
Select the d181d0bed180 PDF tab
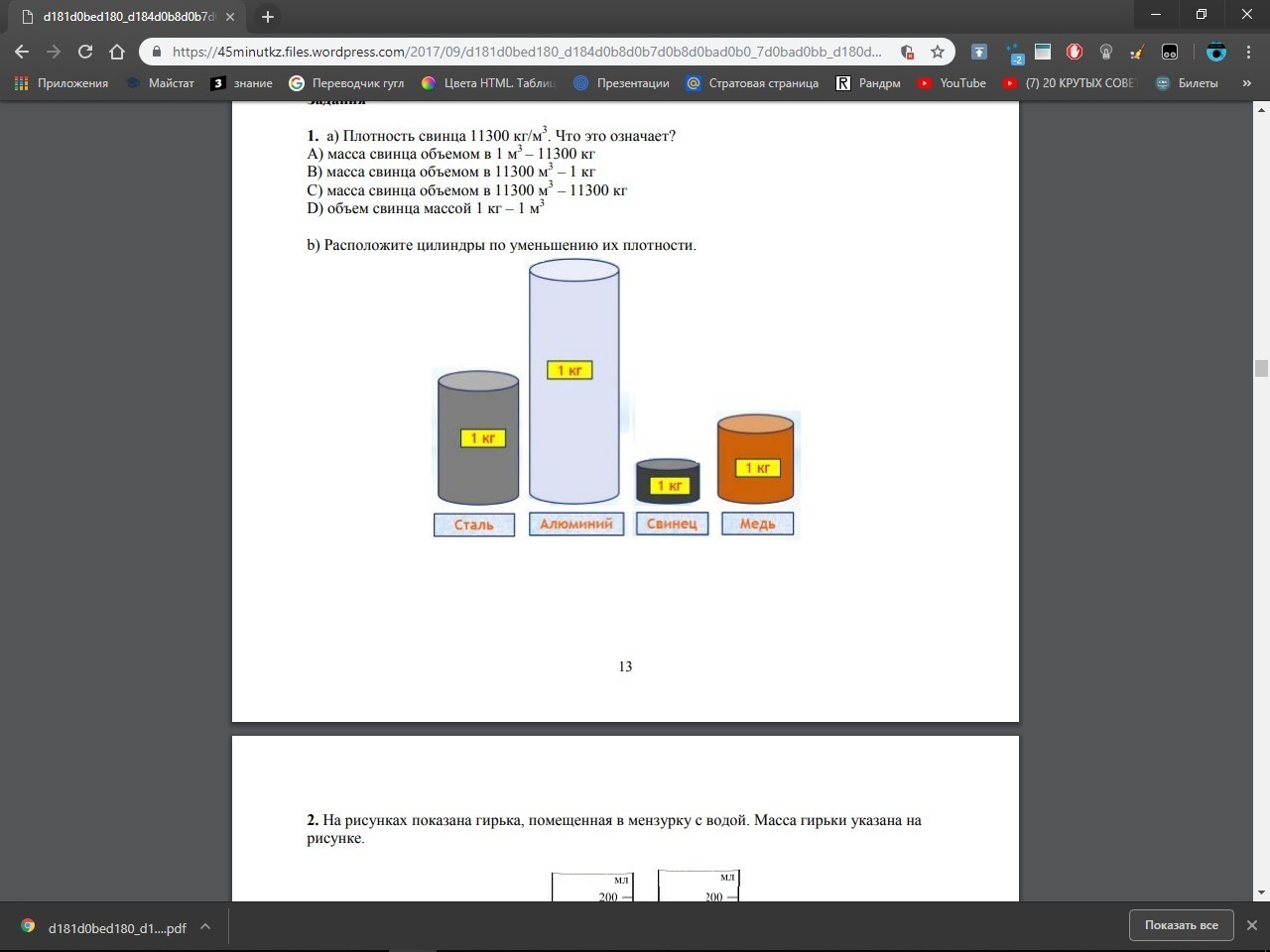tap(128, 16)
